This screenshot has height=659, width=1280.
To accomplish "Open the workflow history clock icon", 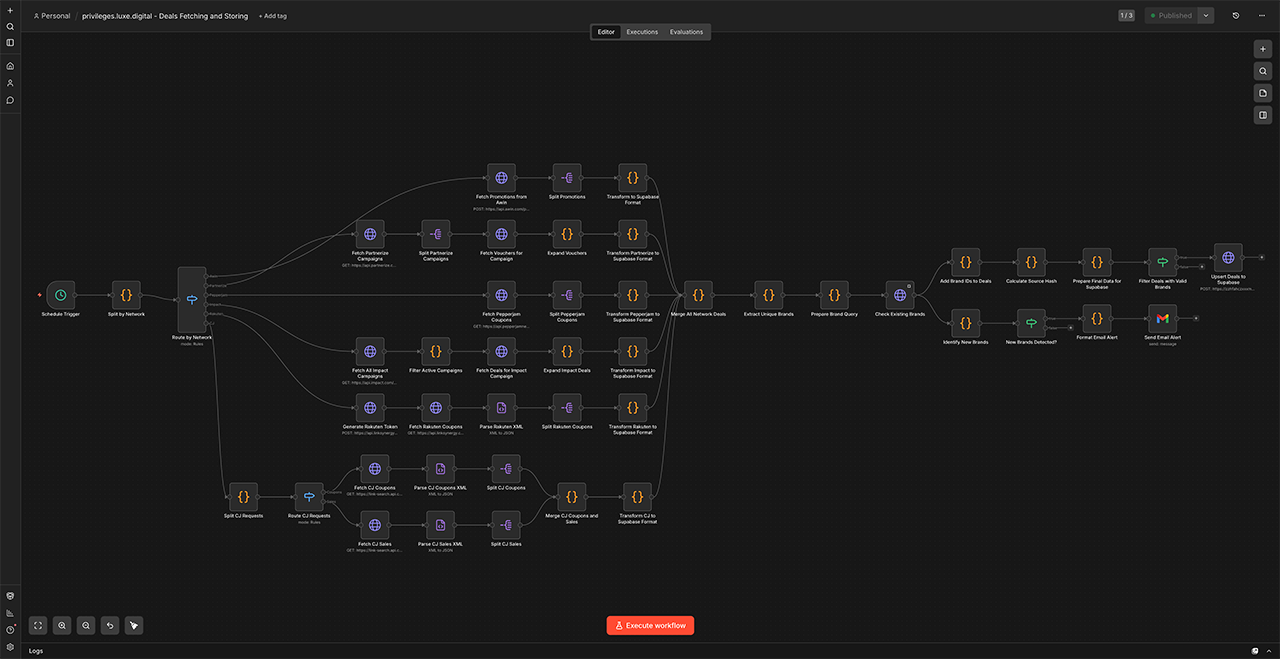I will [x=1236, y=16].
